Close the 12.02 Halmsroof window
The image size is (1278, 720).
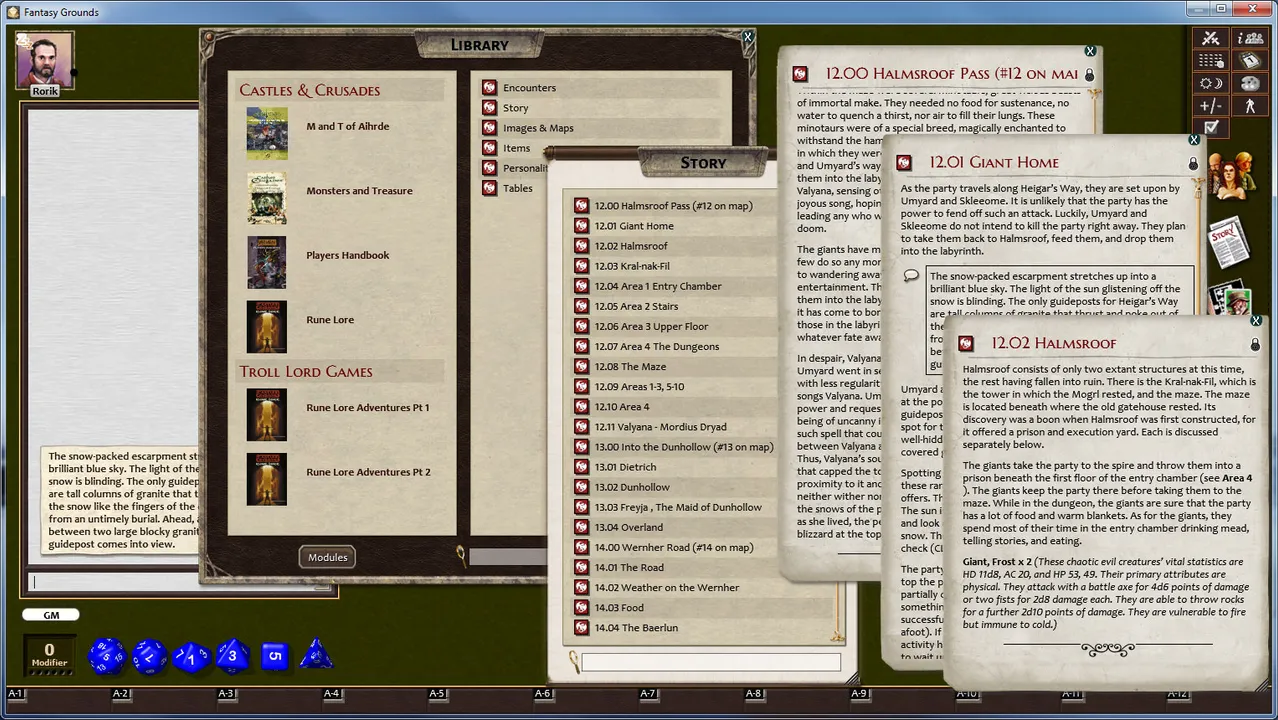[x=1256, y=321]
